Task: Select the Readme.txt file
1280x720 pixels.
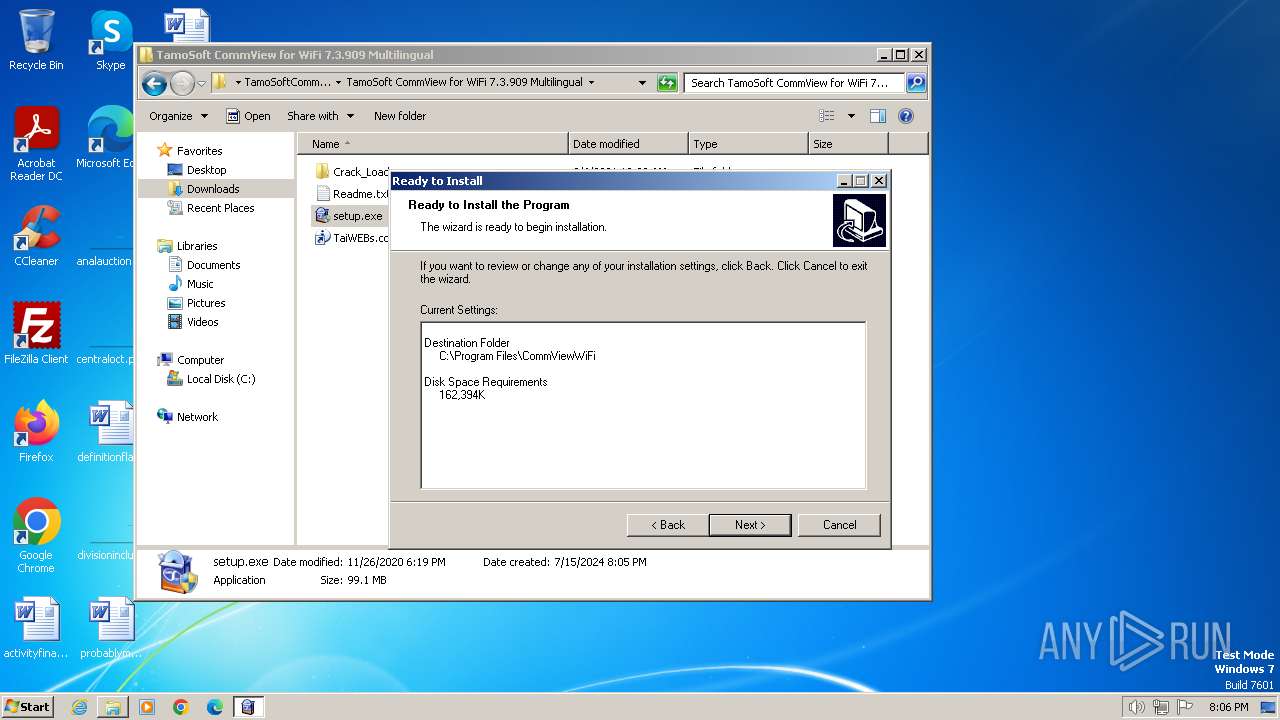Action: click(352, 194)
